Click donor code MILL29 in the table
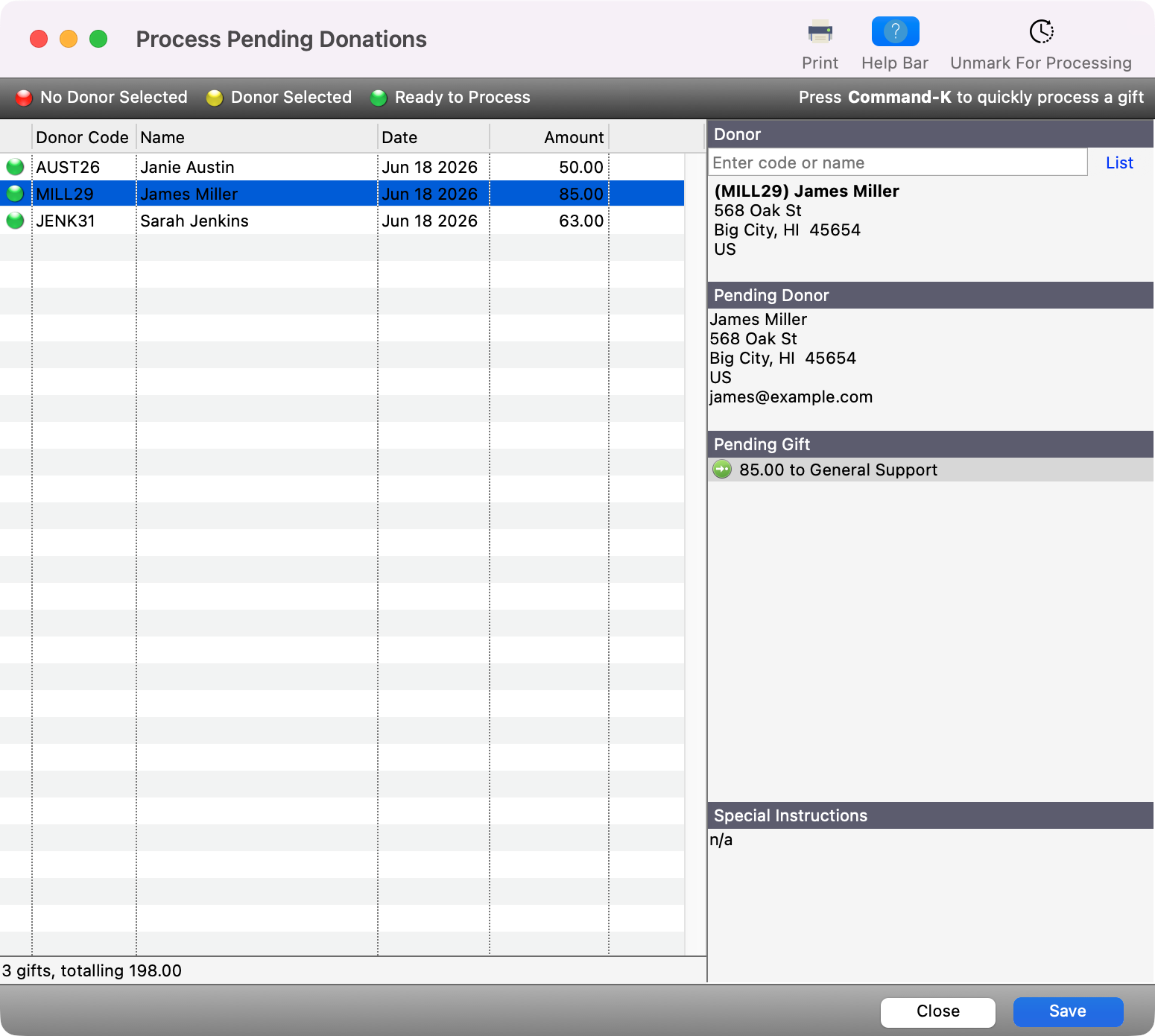This screenshot has height=1036, width=1155. click(x=65, y=194)
